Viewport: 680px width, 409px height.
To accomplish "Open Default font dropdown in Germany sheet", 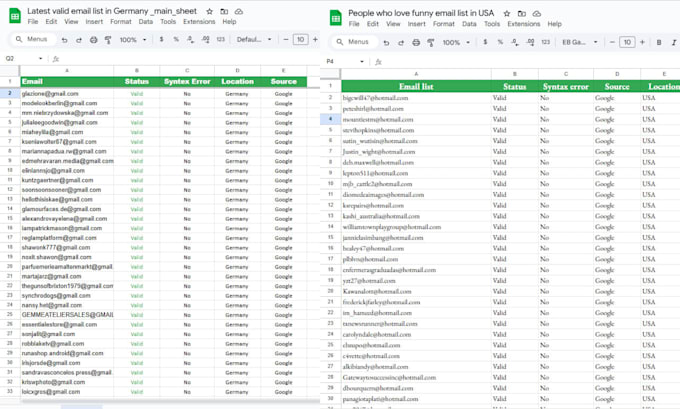I will click(x=254, y=39).
